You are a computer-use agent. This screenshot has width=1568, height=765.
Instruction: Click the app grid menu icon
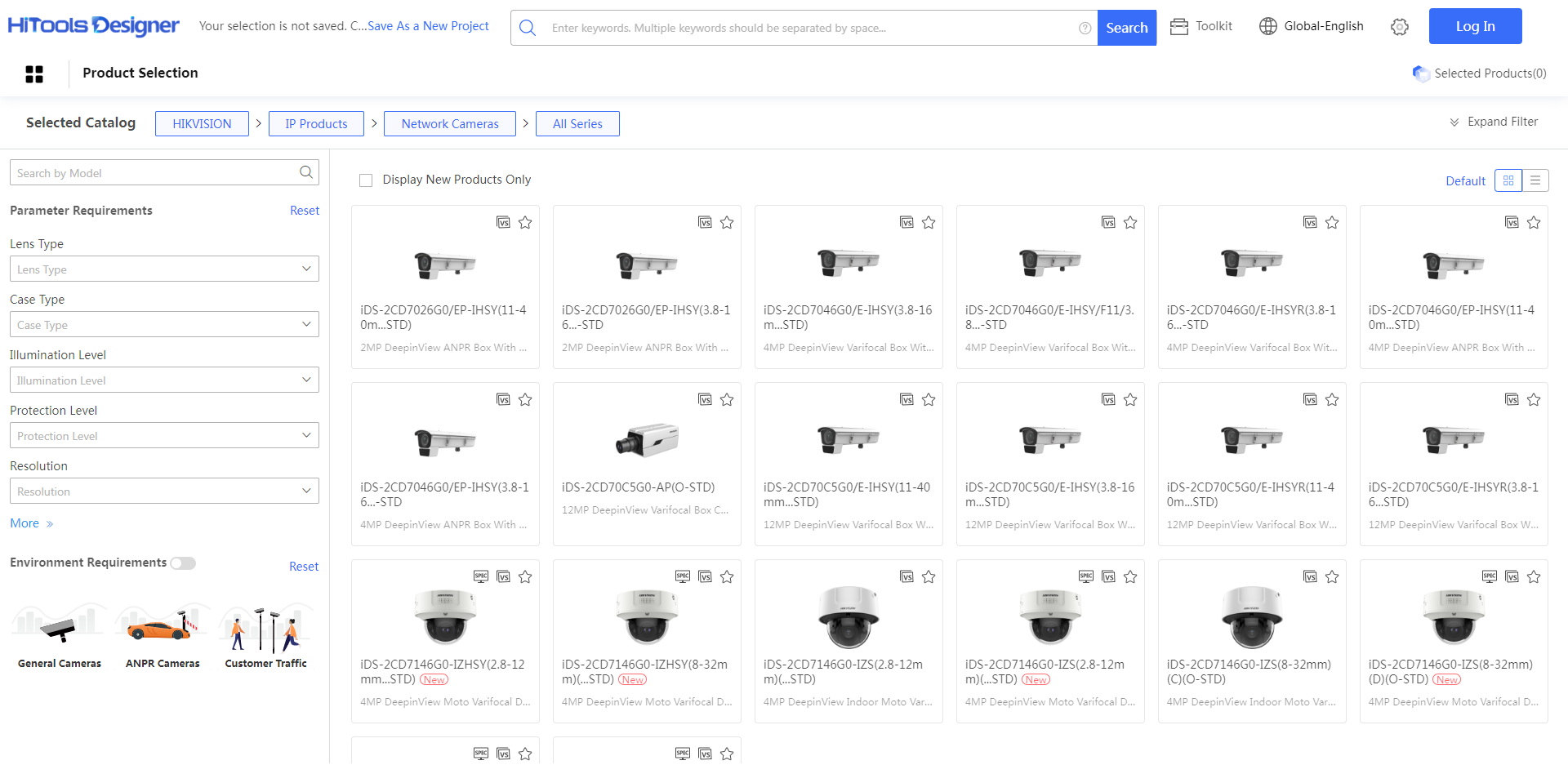pyautogui.click(x=34, y=74)
